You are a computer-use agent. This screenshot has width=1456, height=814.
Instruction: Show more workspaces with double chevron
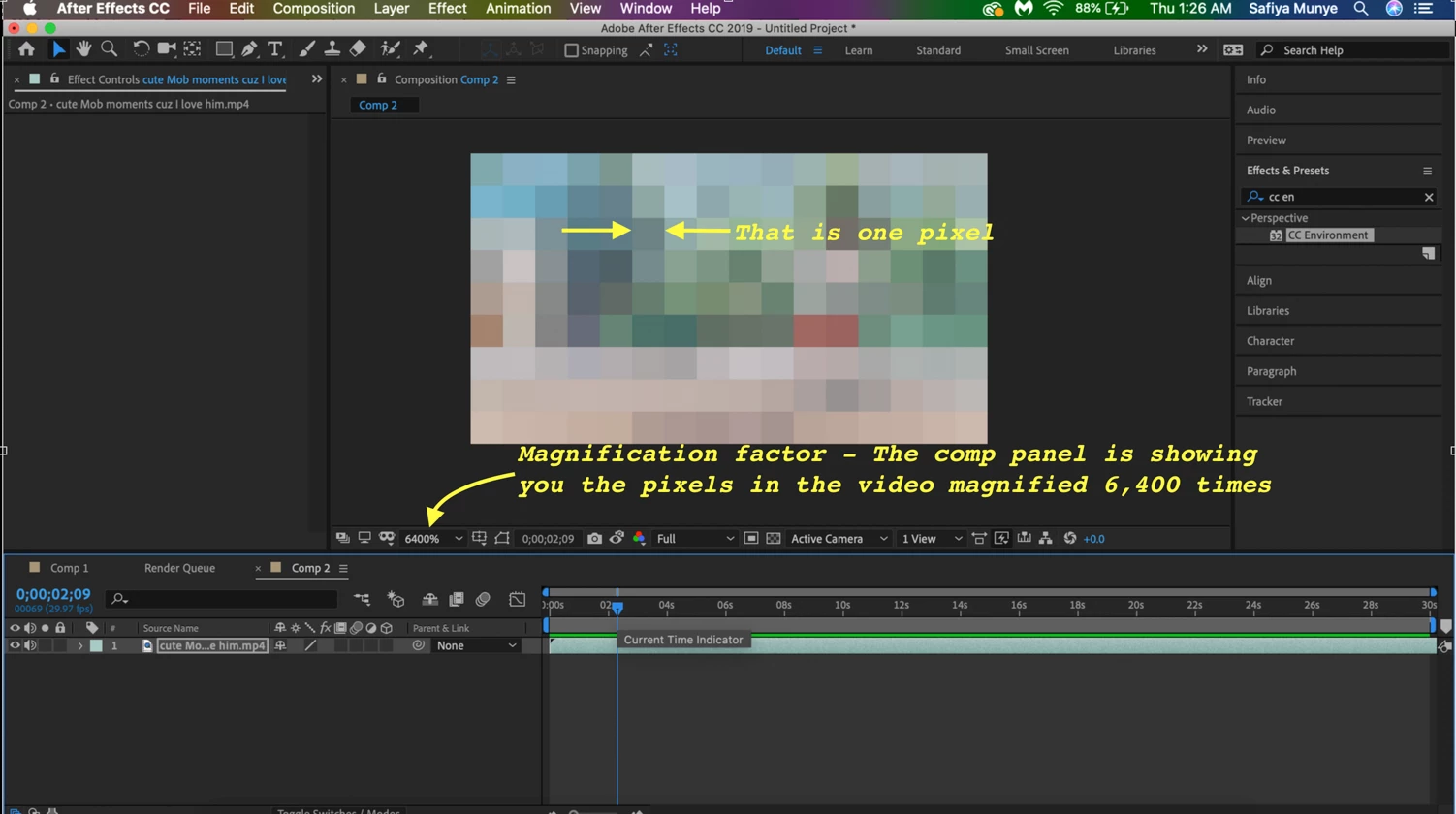pyautogui.click(x=1202, y=49)
